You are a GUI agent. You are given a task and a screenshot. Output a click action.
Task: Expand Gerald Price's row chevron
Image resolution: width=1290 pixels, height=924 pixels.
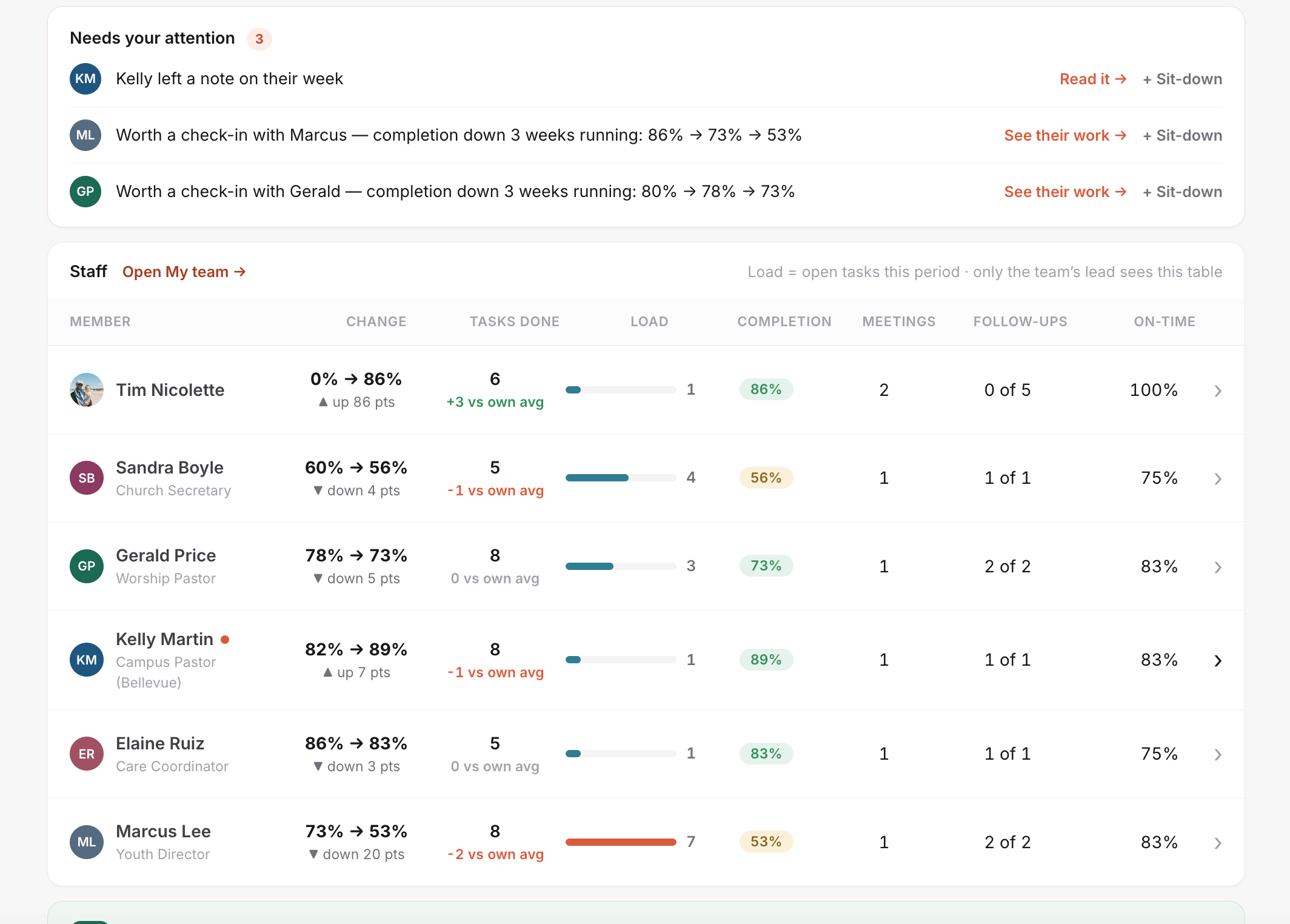click(1218, 567)
